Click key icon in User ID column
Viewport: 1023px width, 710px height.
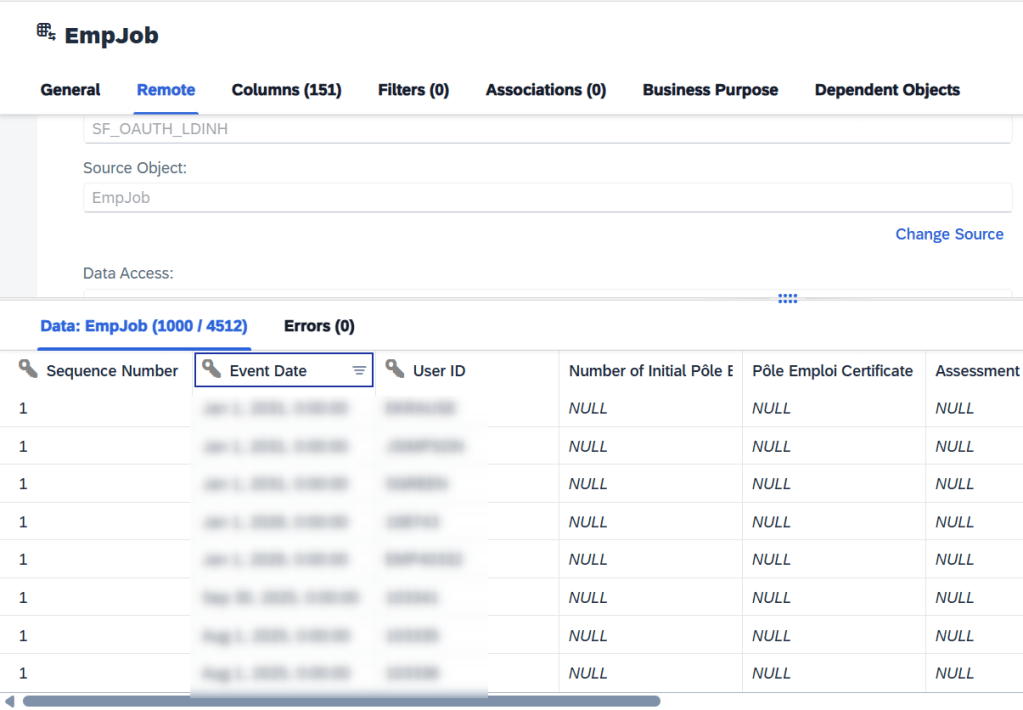click(x=395, y=370)
